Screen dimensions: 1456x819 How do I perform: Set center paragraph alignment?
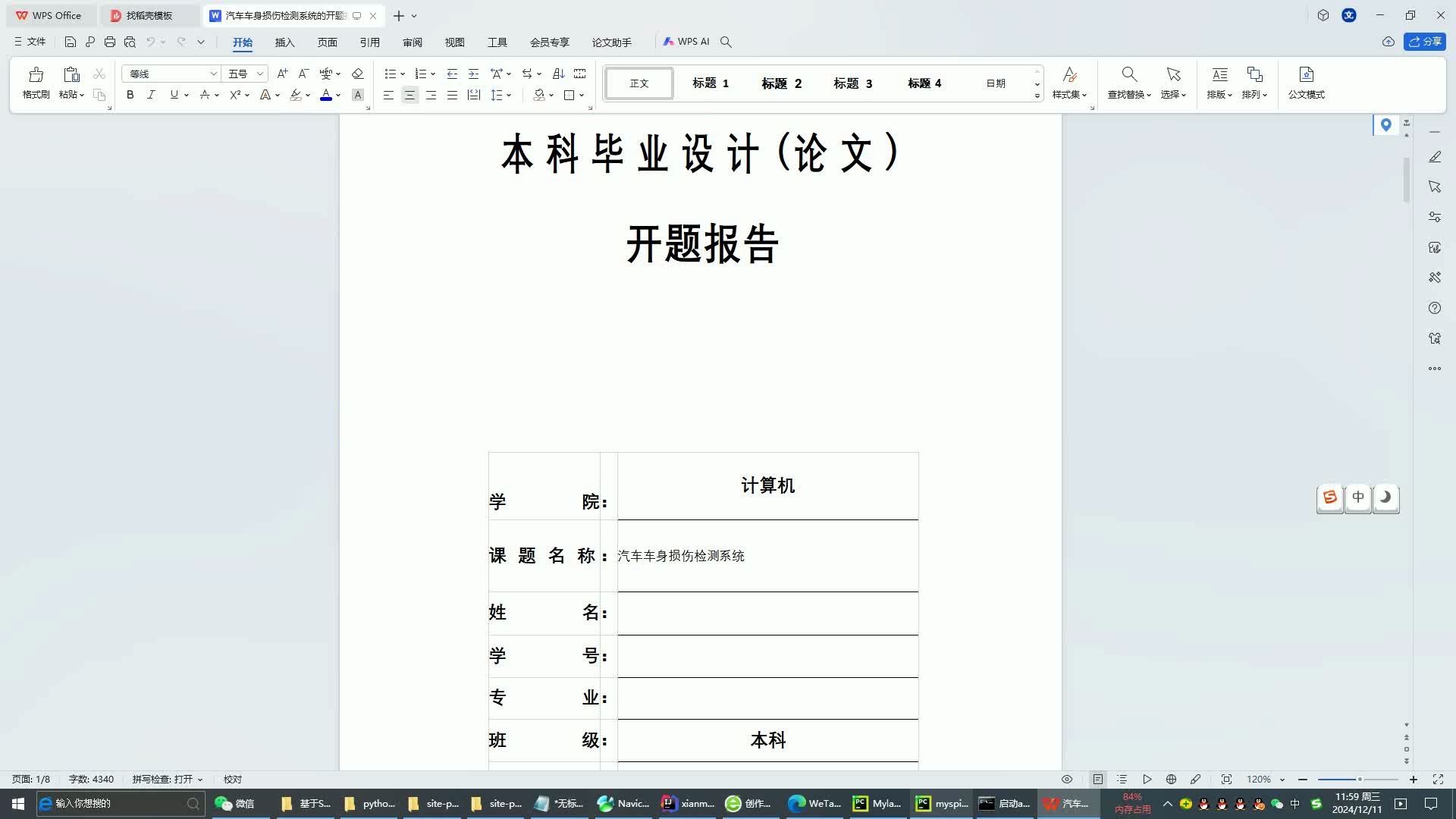pyautogui.click(x=409, y=95)
